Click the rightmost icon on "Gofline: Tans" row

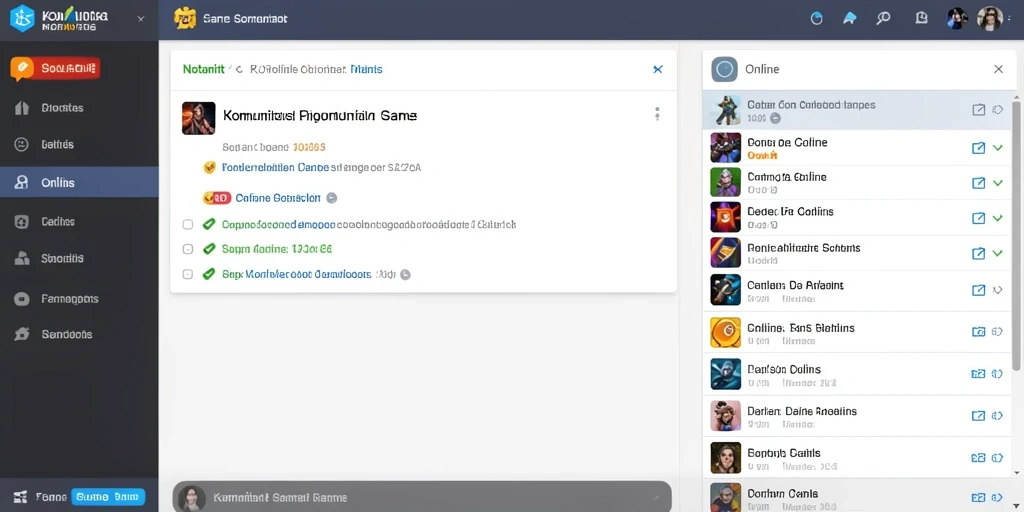pyautogui.click(x=997, y=332)
